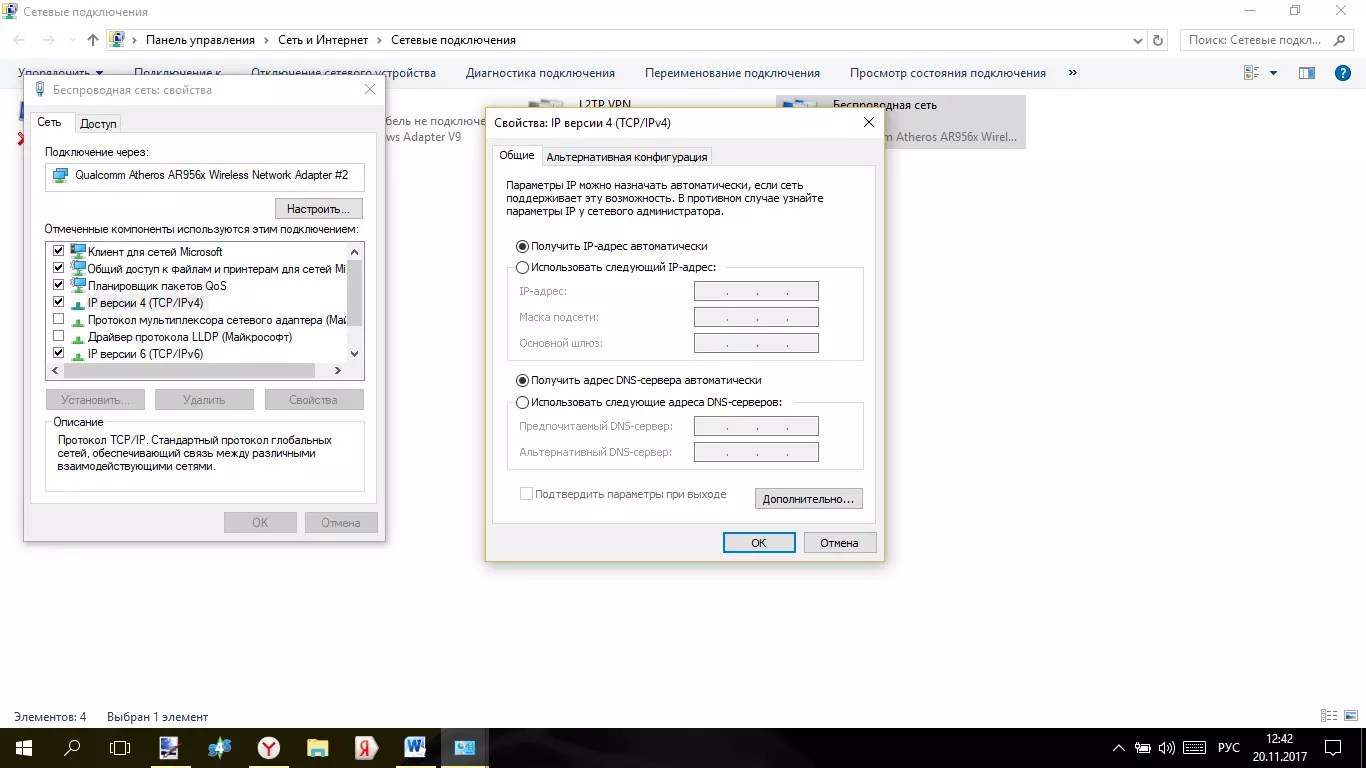
Task: Select 'Использовать следующий IP-адрес' radio button
Action: point(522,267)
